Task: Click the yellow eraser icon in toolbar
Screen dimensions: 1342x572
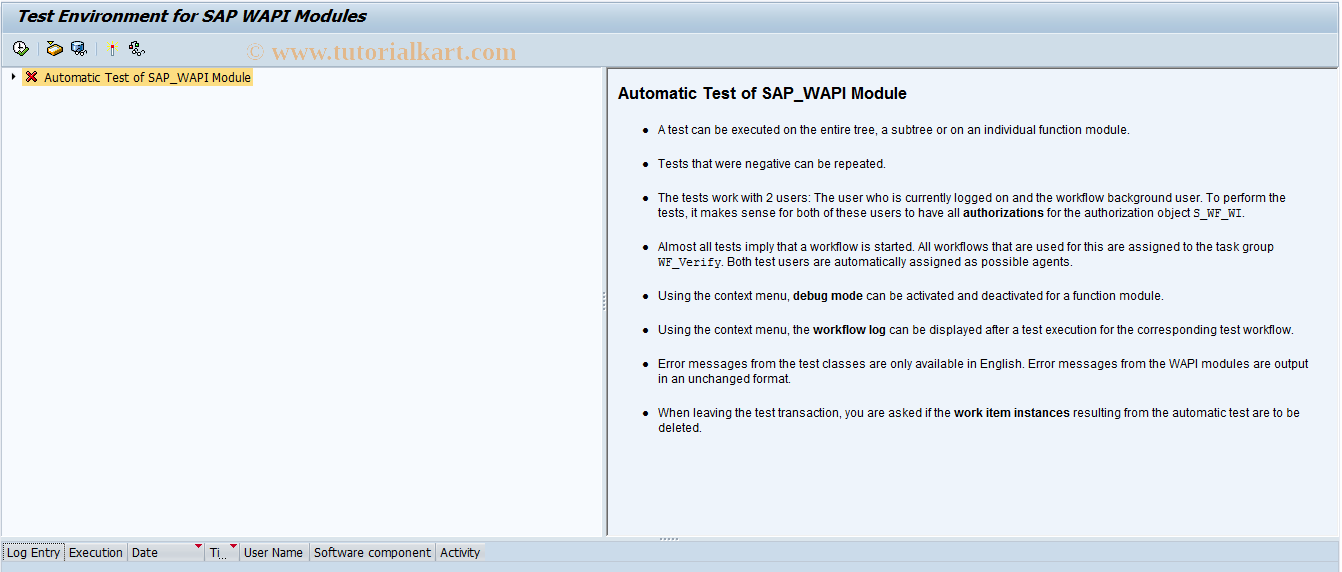Action: point(55,48)
